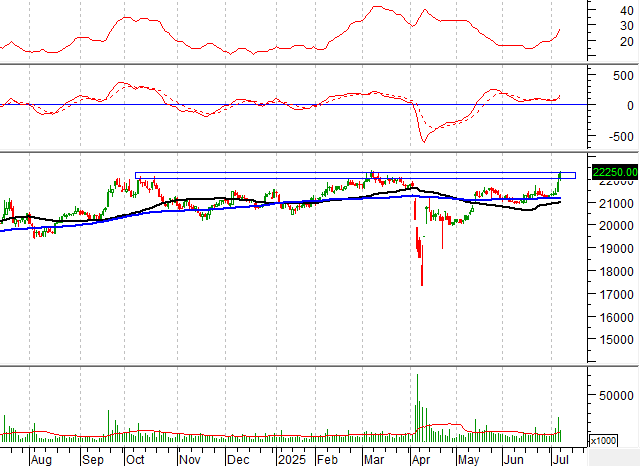Image resolution: width=640 pixels, height=466 pixels.
Task: Select the Oct label on the time axis
Action: click(x=135, y=459)
